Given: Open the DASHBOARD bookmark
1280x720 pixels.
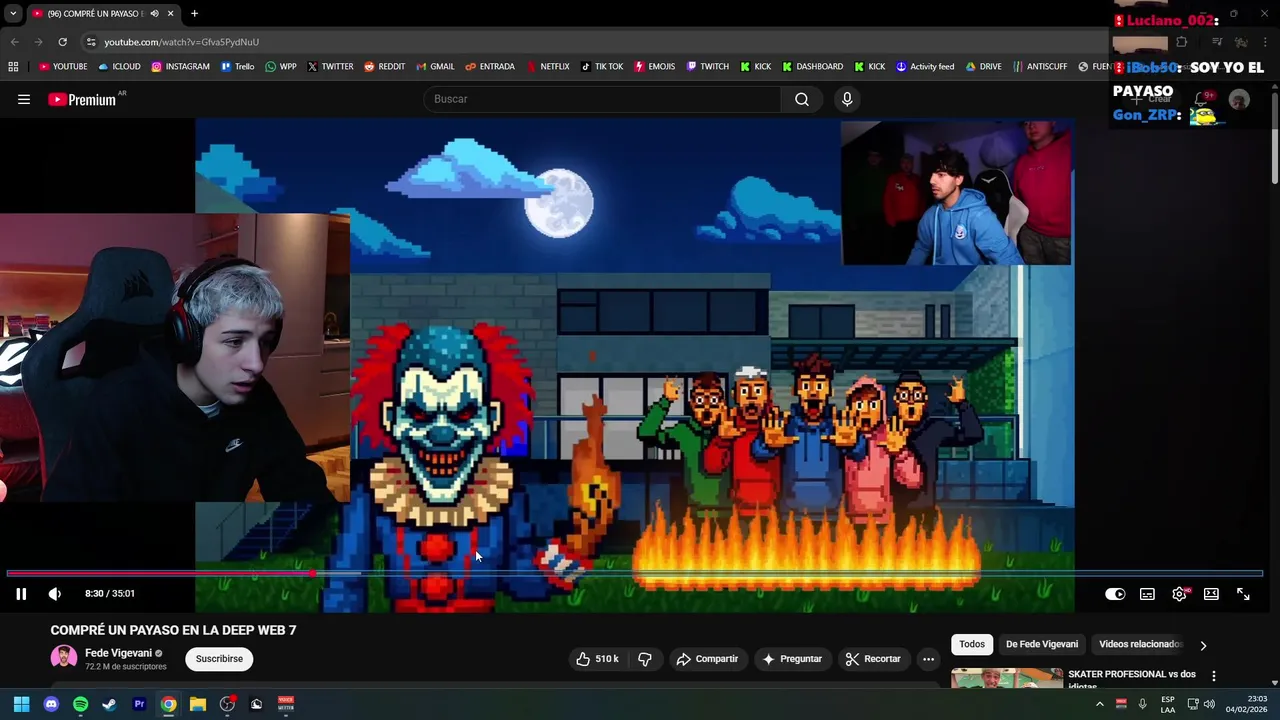Looking at the screenshot, I should (x=812, y=67).
